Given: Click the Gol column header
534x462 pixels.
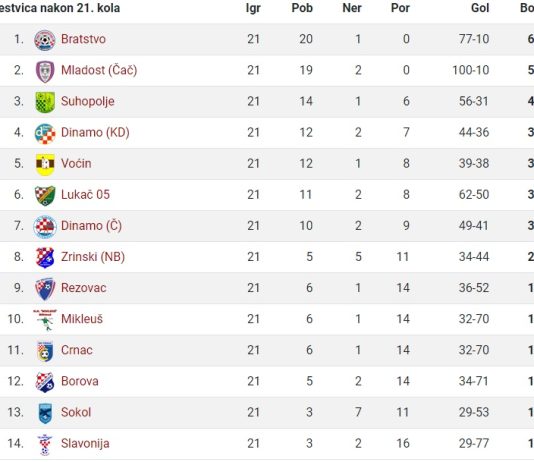Looking at the screenshot, I should 480,8.
